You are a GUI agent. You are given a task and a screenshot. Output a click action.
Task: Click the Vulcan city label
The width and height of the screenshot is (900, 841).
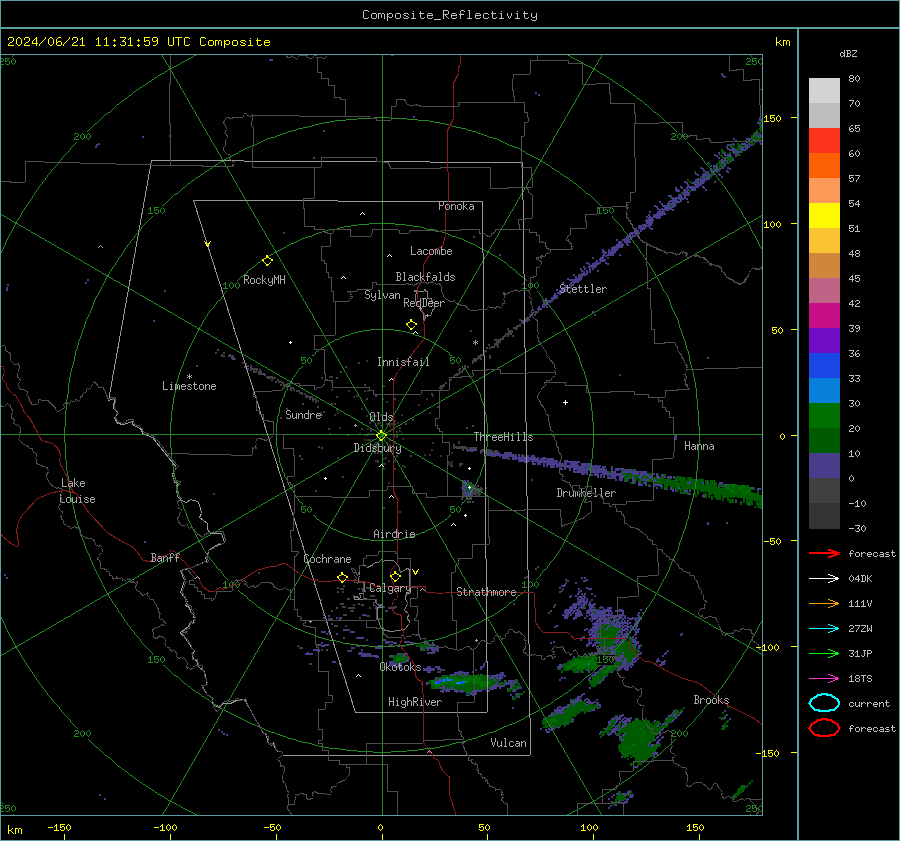click(x=508, y=743)
